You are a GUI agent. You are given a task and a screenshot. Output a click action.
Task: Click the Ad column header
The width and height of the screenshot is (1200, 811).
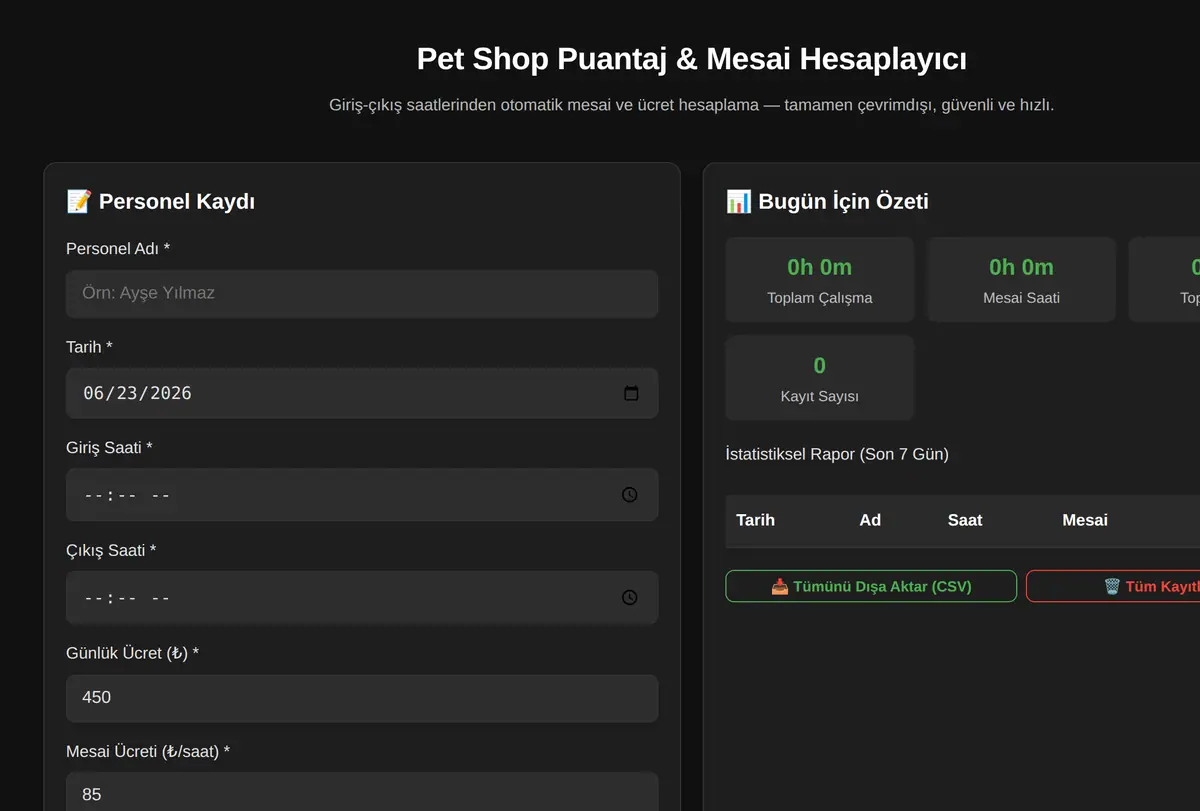(870, 520)
